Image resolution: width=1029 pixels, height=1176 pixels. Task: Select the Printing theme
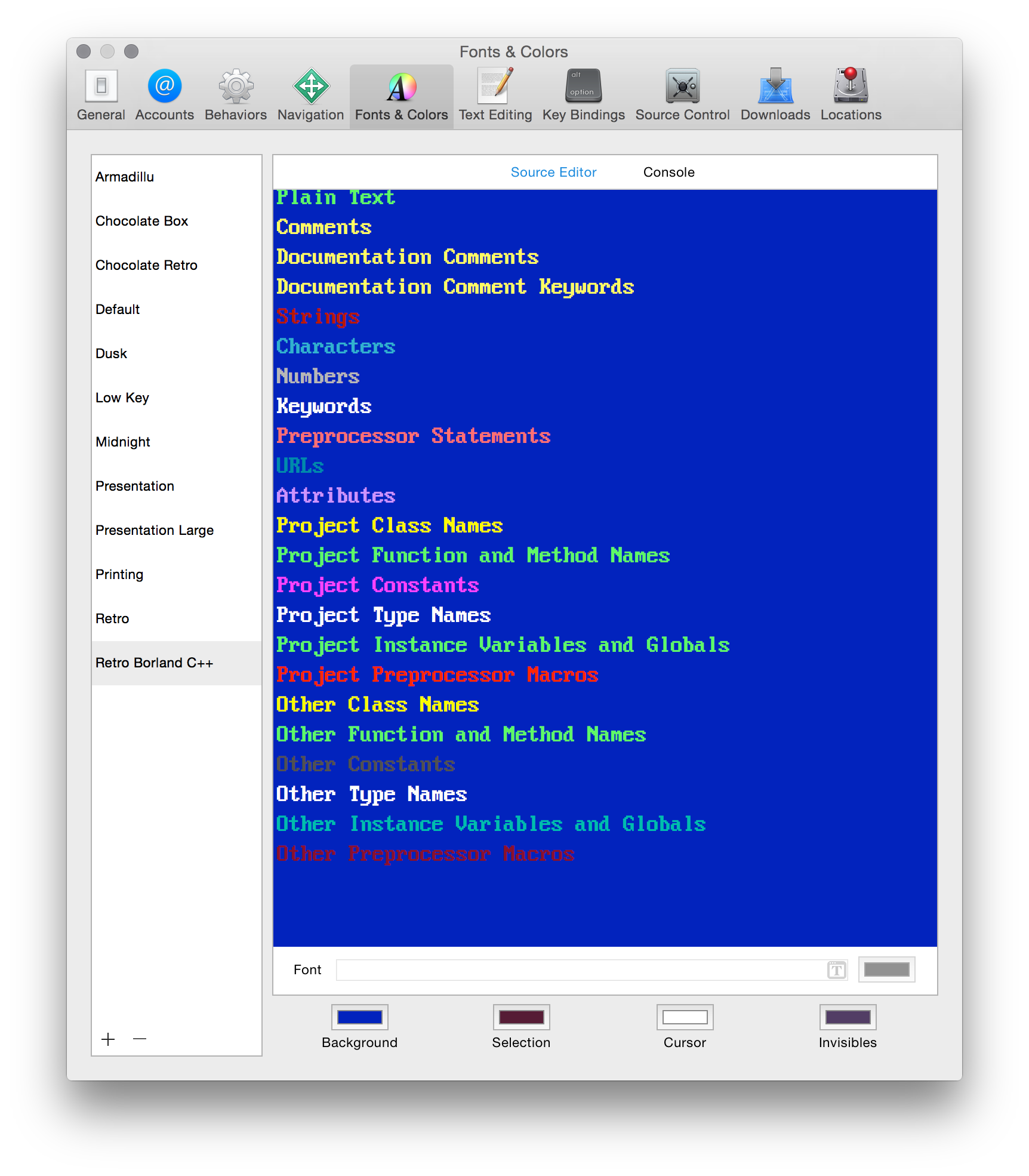pos(177,574)
